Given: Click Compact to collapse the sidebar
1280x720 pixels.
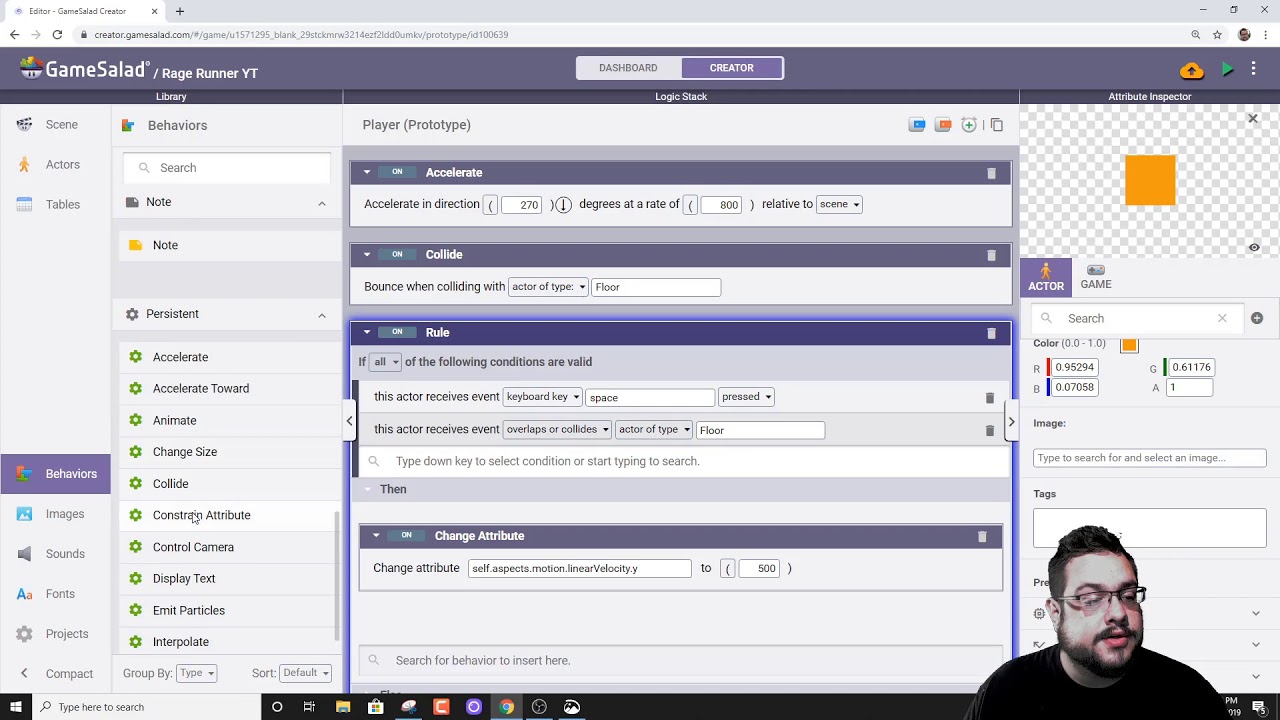Looking at the screenshot, I should [55, 674].
